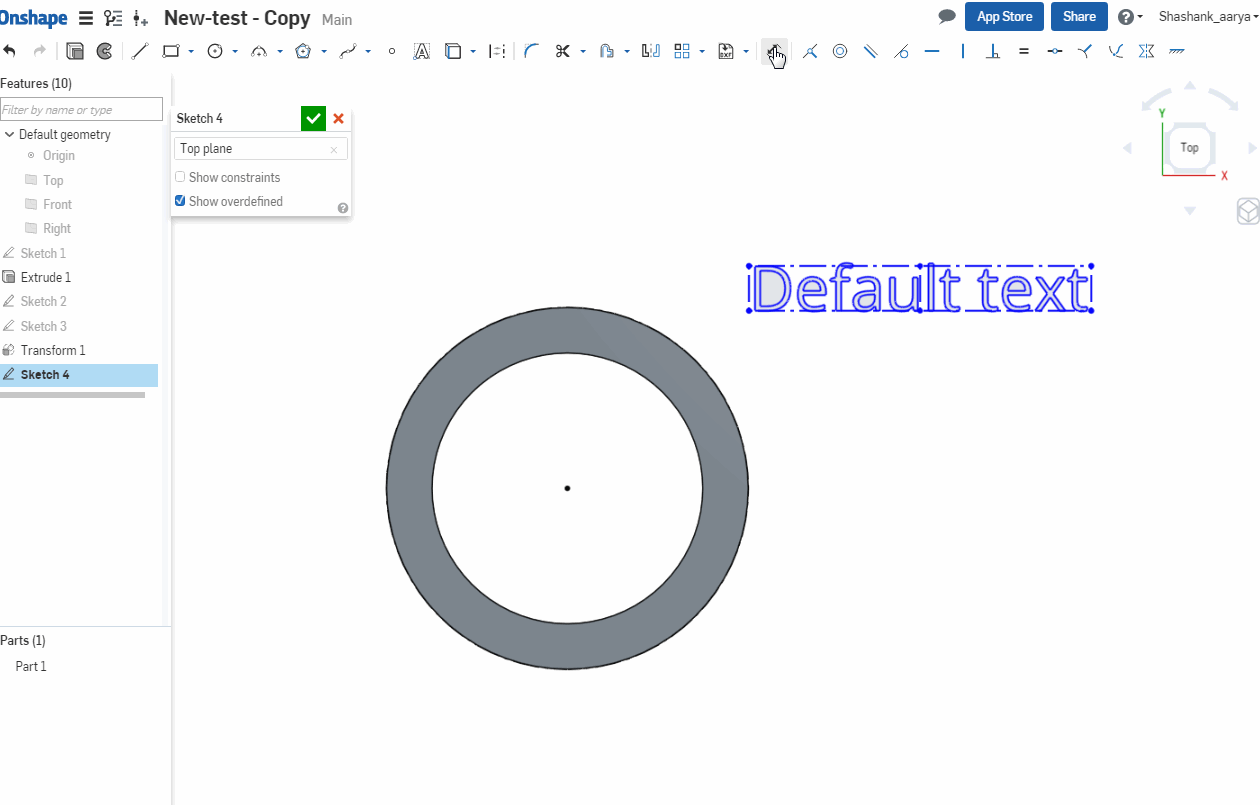
Task: Open the App Store
Action: click(1004, 16)
